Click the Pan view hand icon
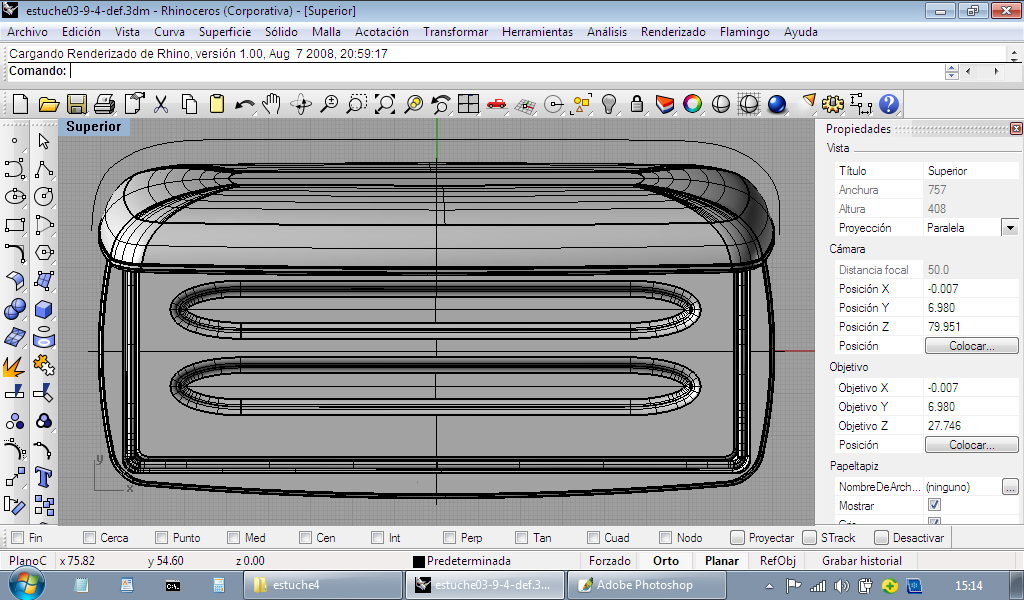 [272, 104]
